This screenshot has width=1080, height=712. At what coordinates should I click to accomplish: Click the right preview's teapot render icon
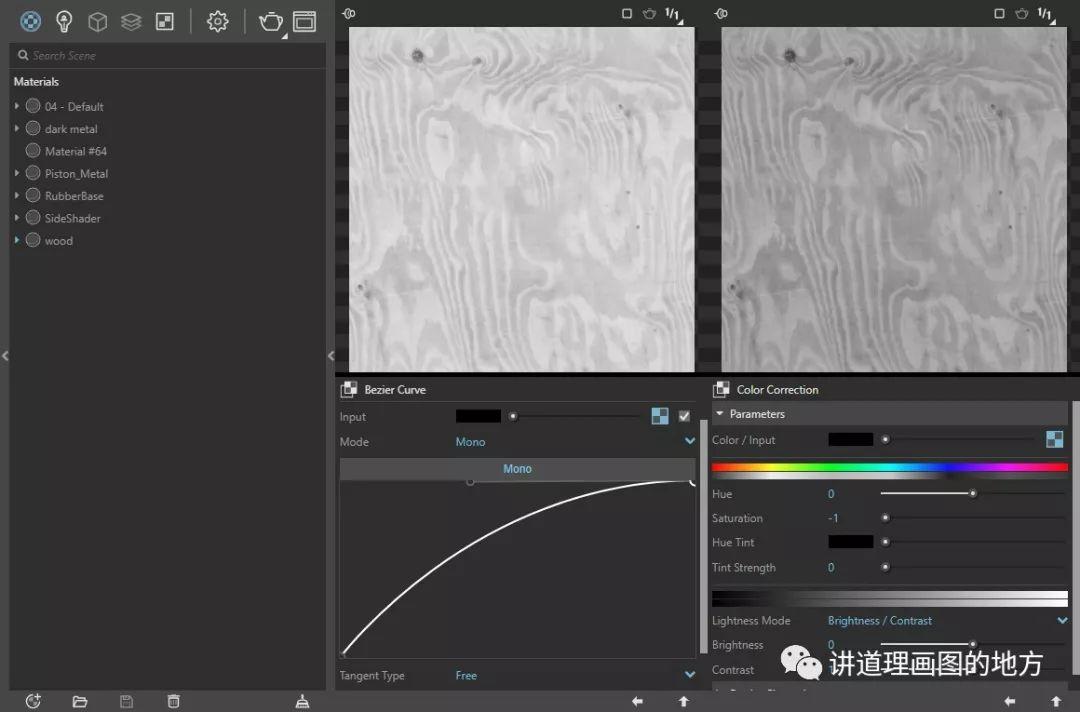1021,14
